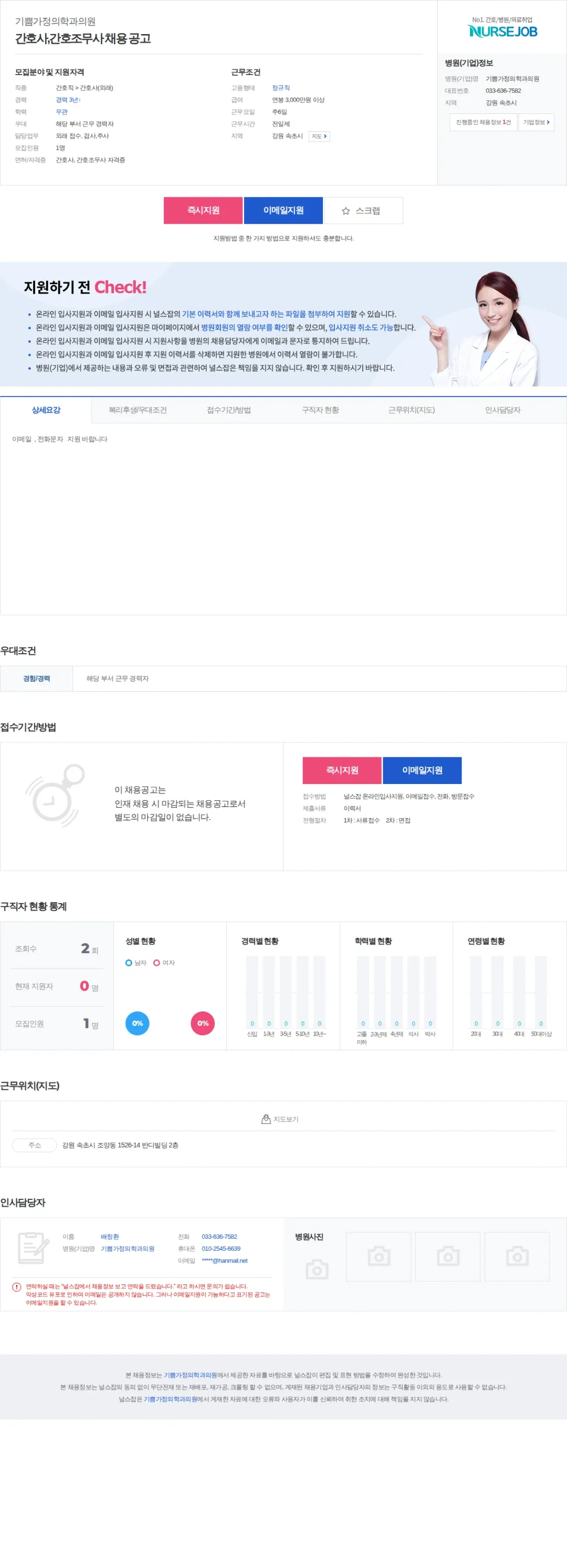Screen dimensions: 567x1568
Task: Click the 정규직 employment type value
Action: 281,88
